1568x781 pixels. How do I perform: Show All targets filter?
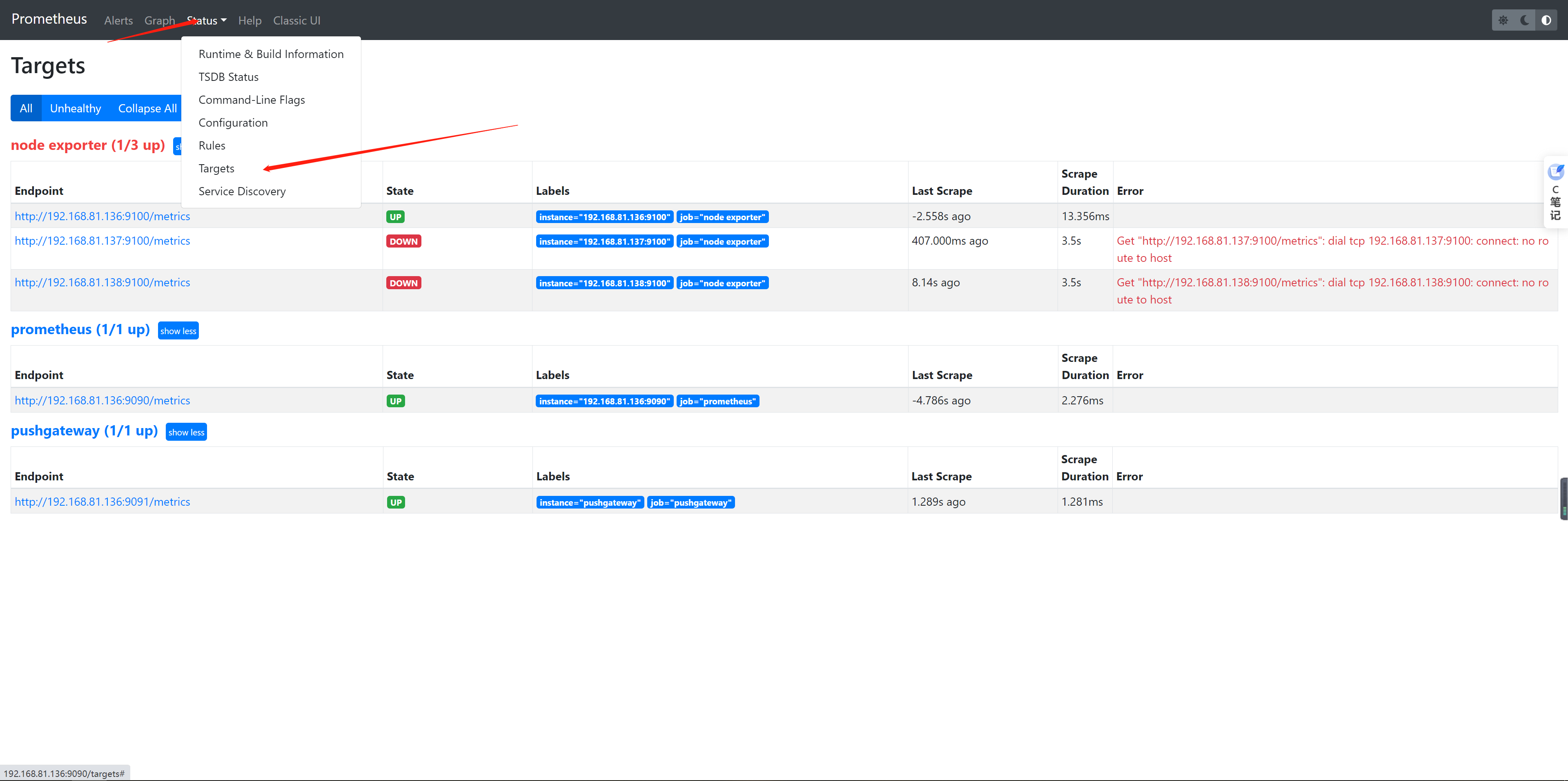tap(26, 108)
